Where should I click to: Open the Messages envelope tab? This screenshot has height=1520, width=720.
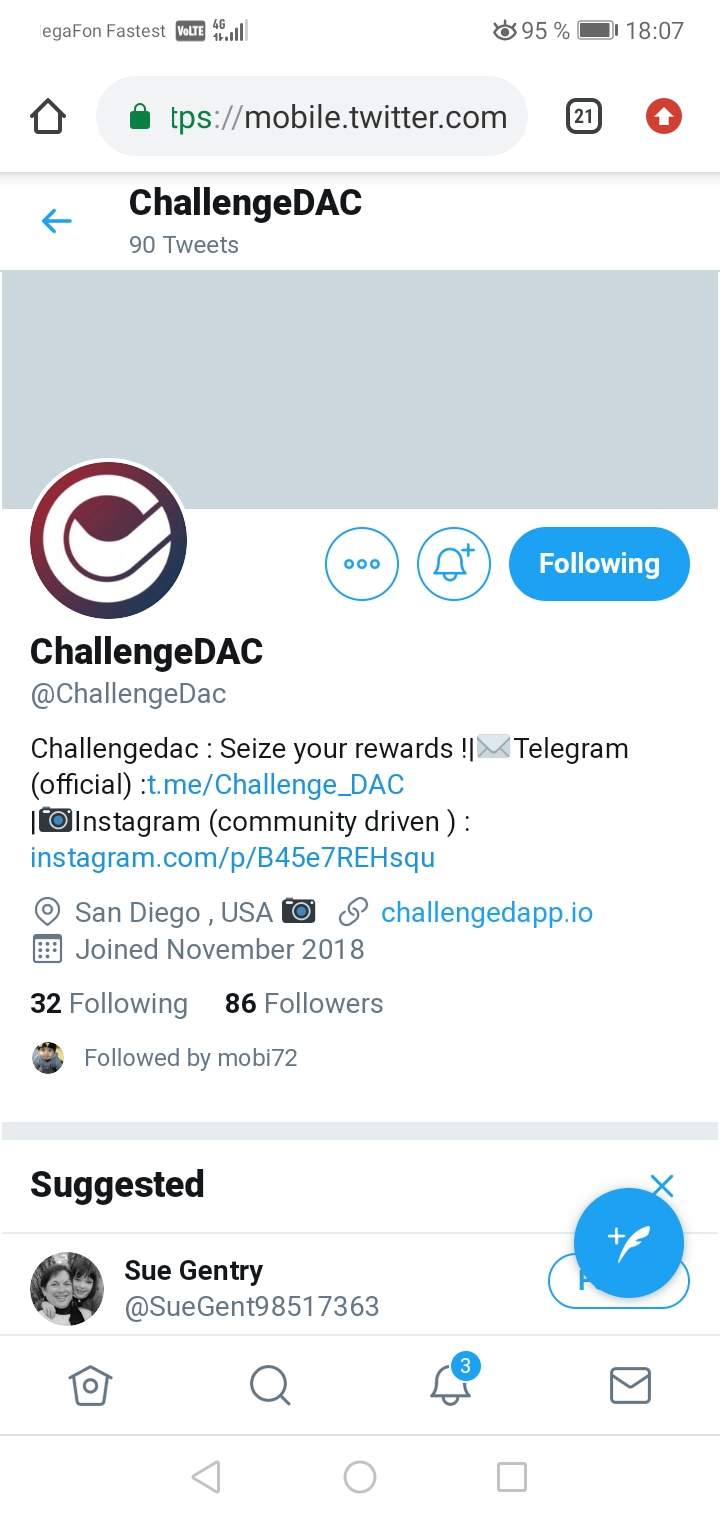pos(630,1386)
